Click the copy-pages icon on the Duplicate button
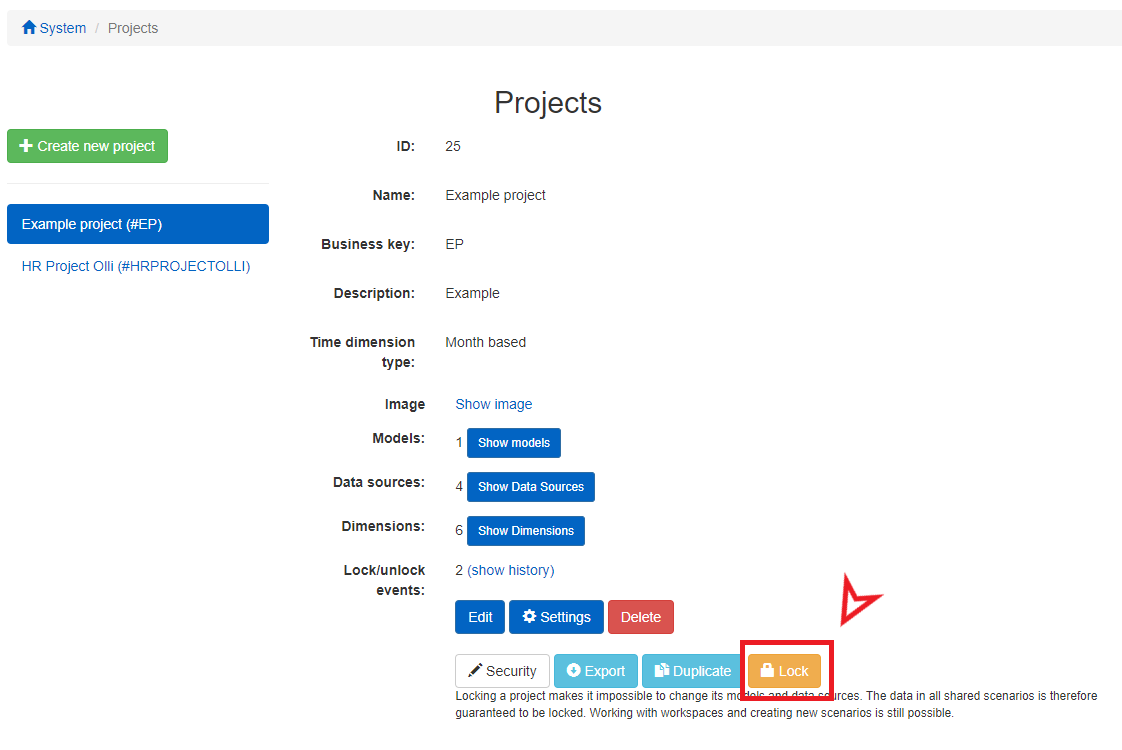 (663, 670)
